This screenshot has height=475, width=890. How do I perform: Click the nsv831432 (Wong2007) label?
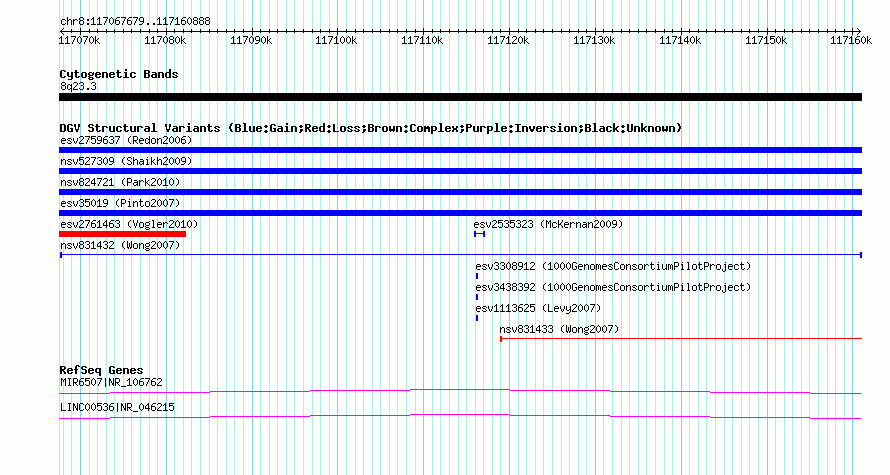coord(120,245)
